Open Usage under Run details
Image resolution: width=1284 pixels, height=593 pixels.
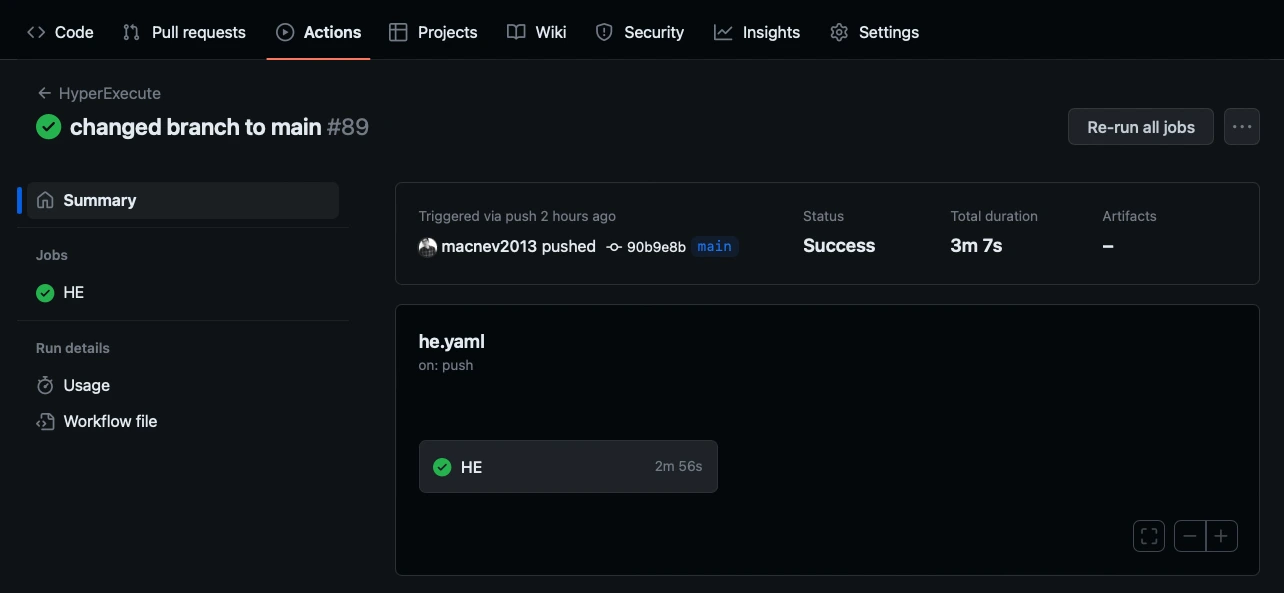click(x=86, y=385)
